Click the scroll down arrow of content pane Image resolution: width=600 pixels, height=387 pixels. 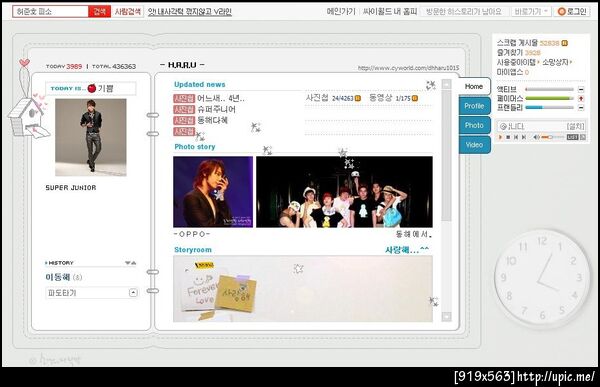coord(446,317)
